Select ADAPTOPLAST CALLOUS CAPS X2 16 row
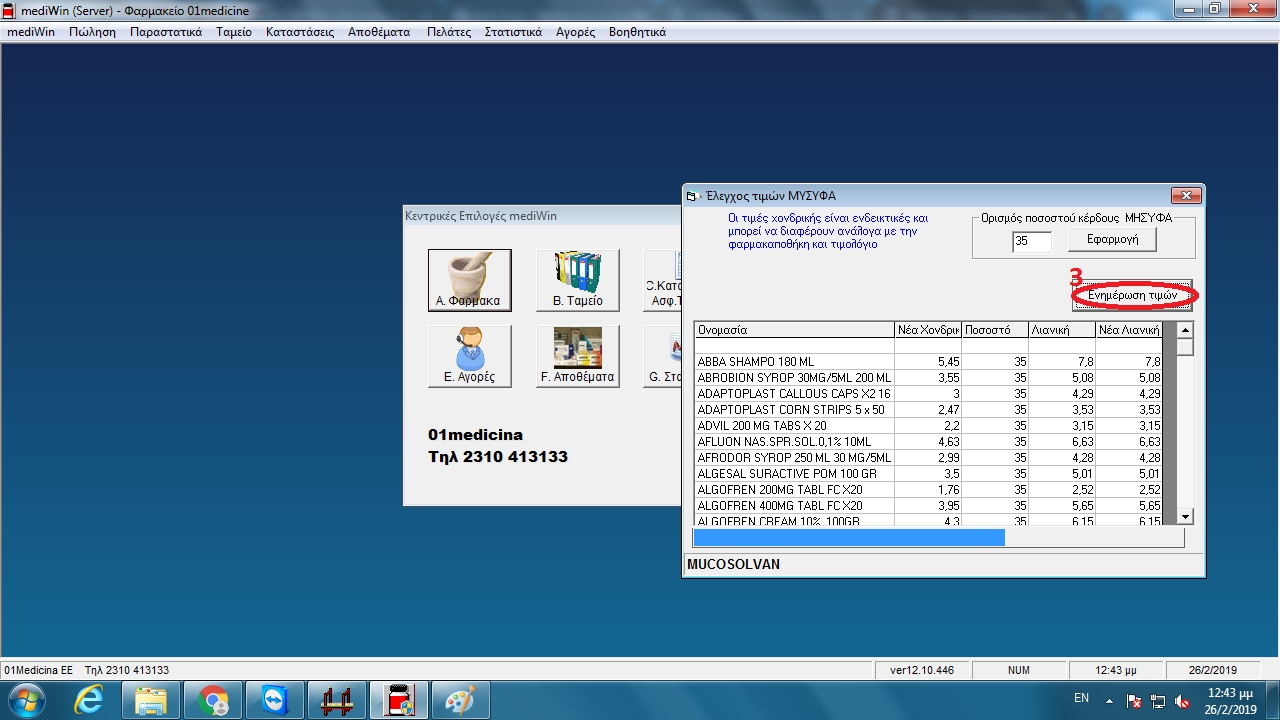1280x720 pixels. pos(928,394)
